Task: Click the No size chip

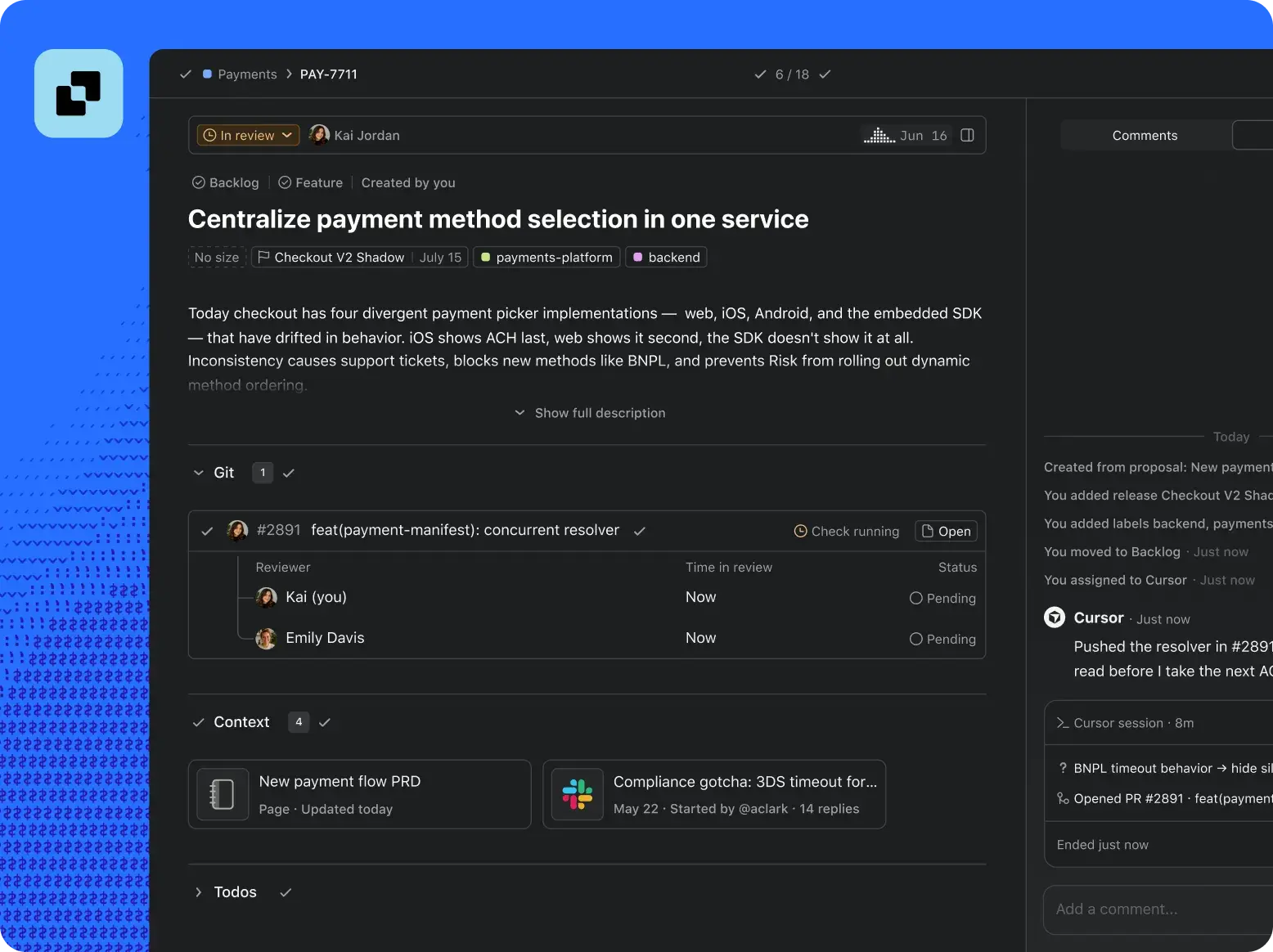Action: 217,258
